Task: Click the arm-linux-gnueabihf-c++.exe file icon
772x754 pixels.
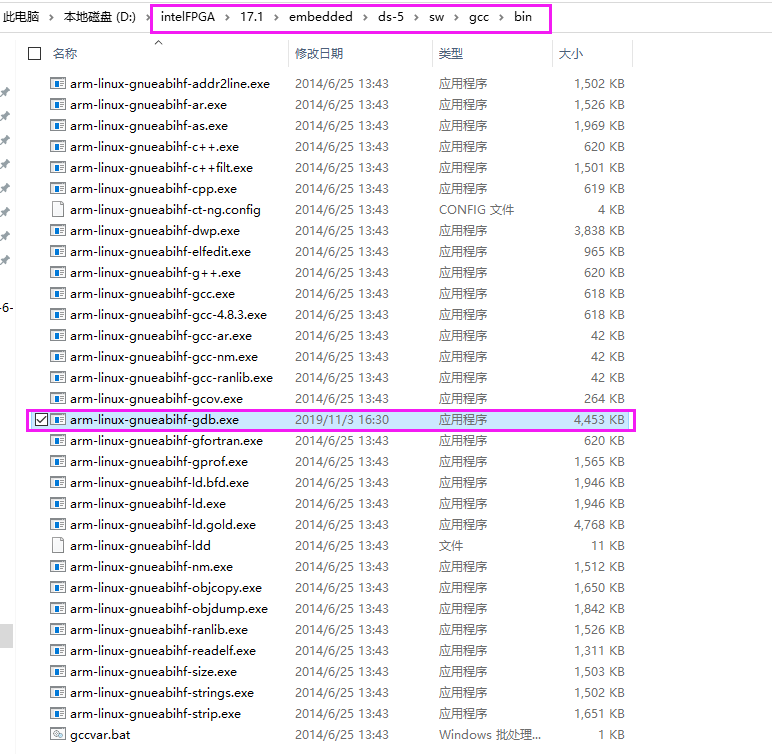Action: click(58, 147)
